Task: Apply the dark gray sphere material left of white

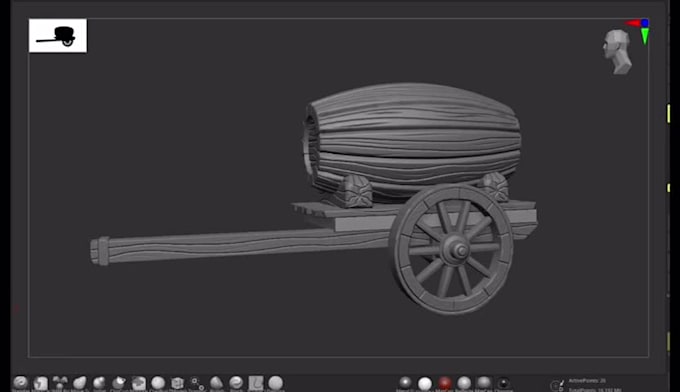Action: pos(405,383)
